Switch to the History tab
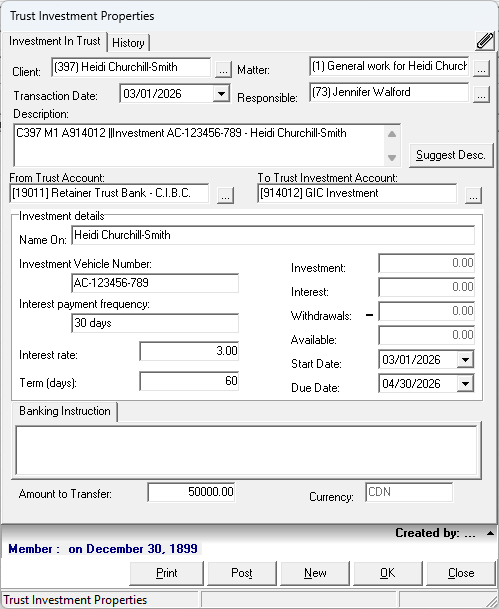The height and width of the screenshot is (609, 499). (x=129, y=43)
